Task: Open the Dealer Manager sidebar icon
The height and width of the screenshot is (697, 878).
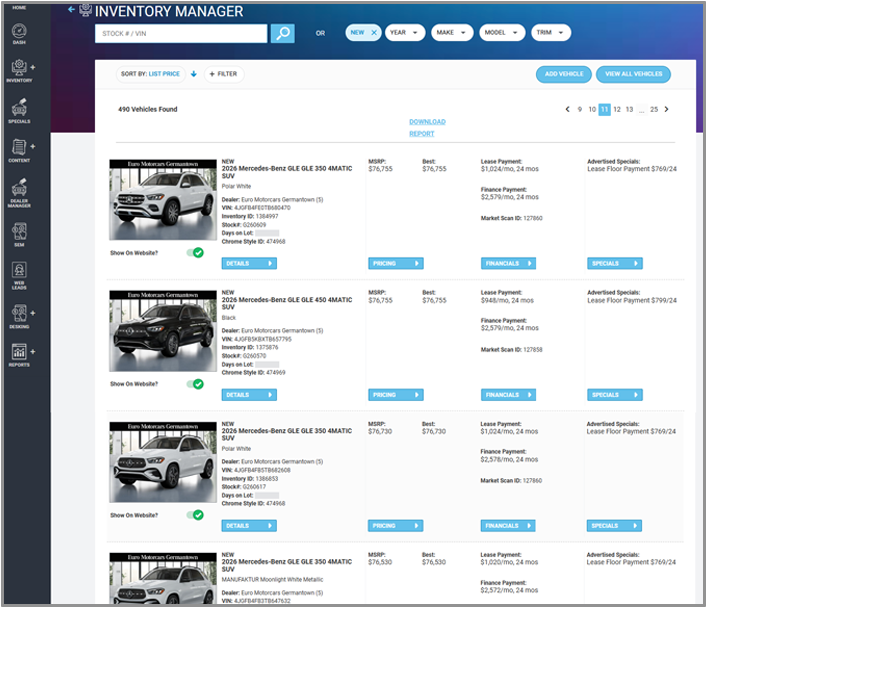Action: (x=19, y=192)
